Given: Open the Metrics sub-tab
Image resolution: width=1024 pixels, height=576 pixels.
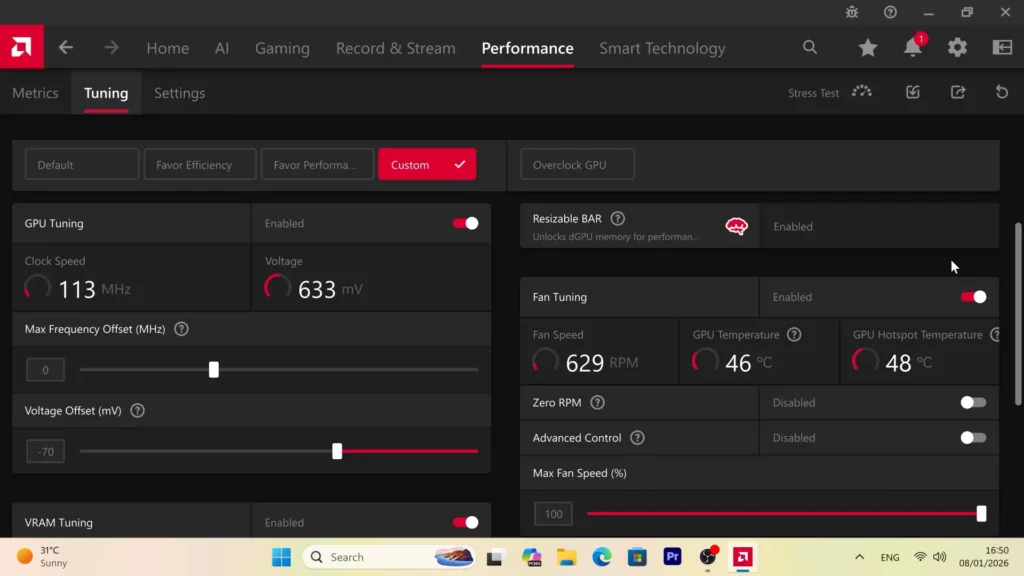Looking at the screenshot, I should coord(35,93).
